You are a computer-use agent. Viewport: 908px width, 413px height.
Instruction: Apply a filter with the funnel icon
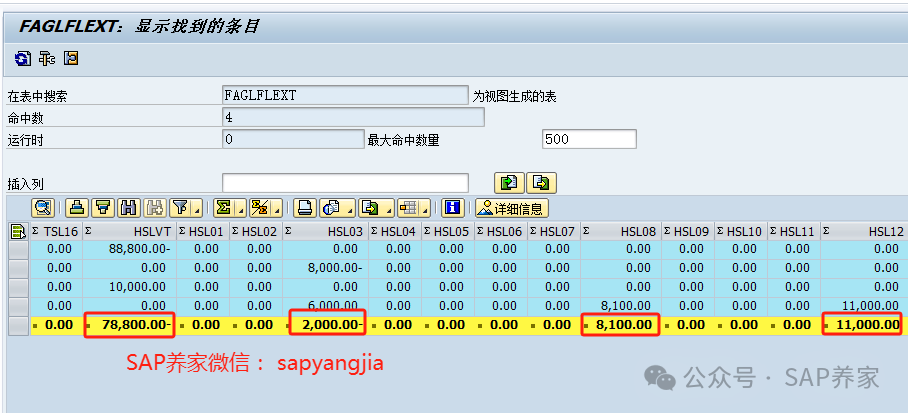click(x=181, y=207)
